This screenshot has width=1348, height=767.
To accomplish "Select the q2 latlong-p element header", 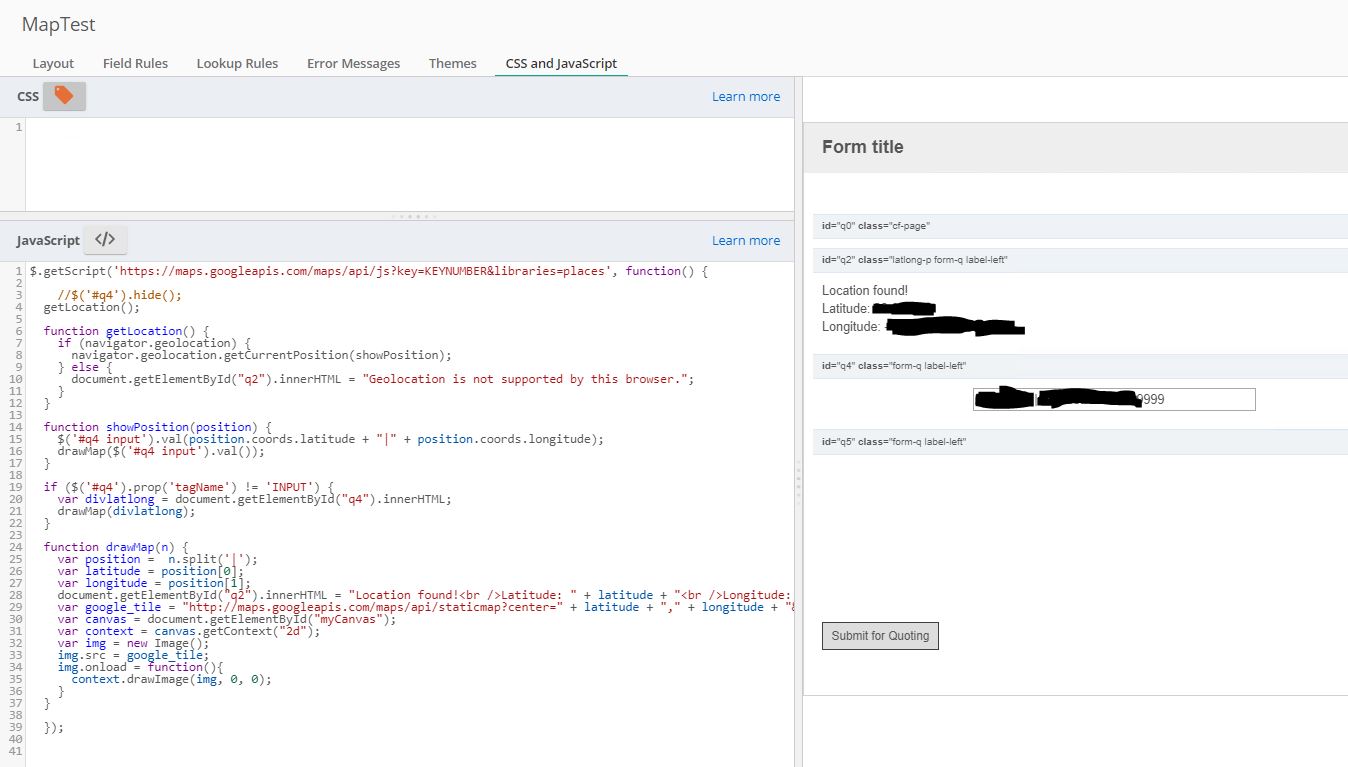I will pos(1080,260).
